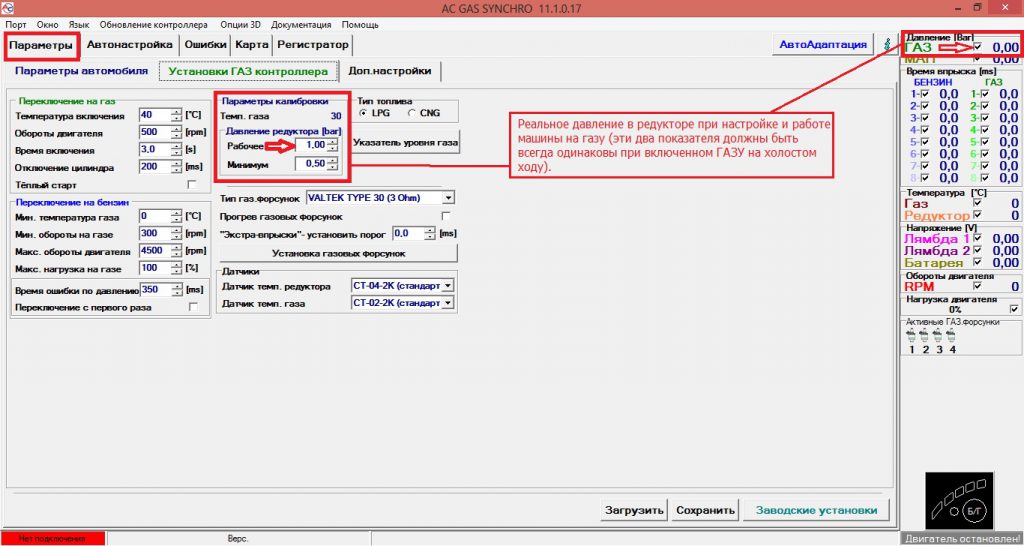Open the Датчик темп. газа dropdown
Image resolution: width=1024 pixels, height=546 pixels.
(447, 303)
